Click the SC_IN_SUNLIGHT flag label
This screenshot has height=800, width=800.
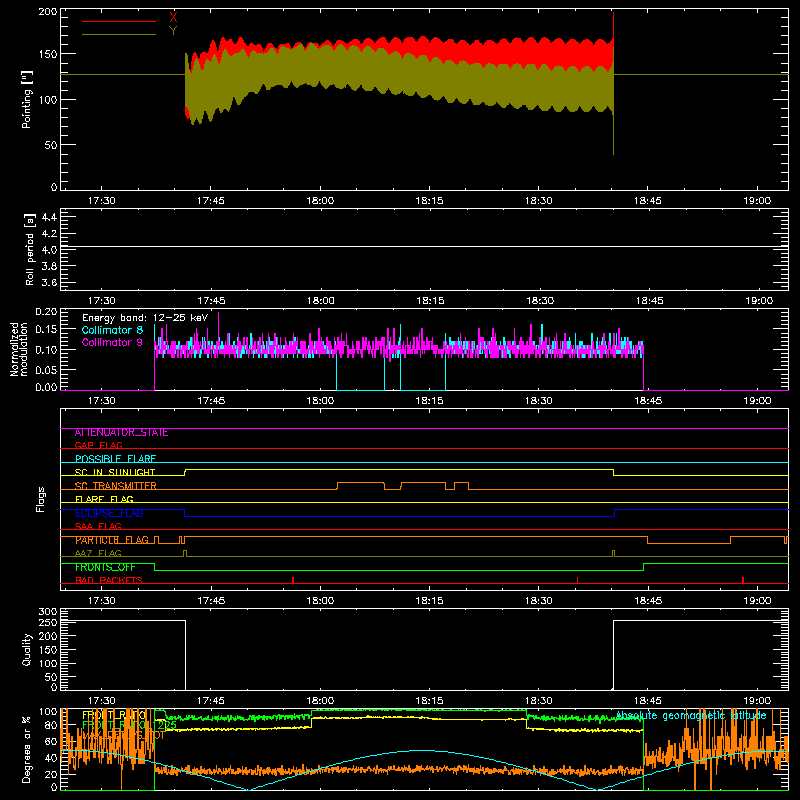tap(115, 472)
